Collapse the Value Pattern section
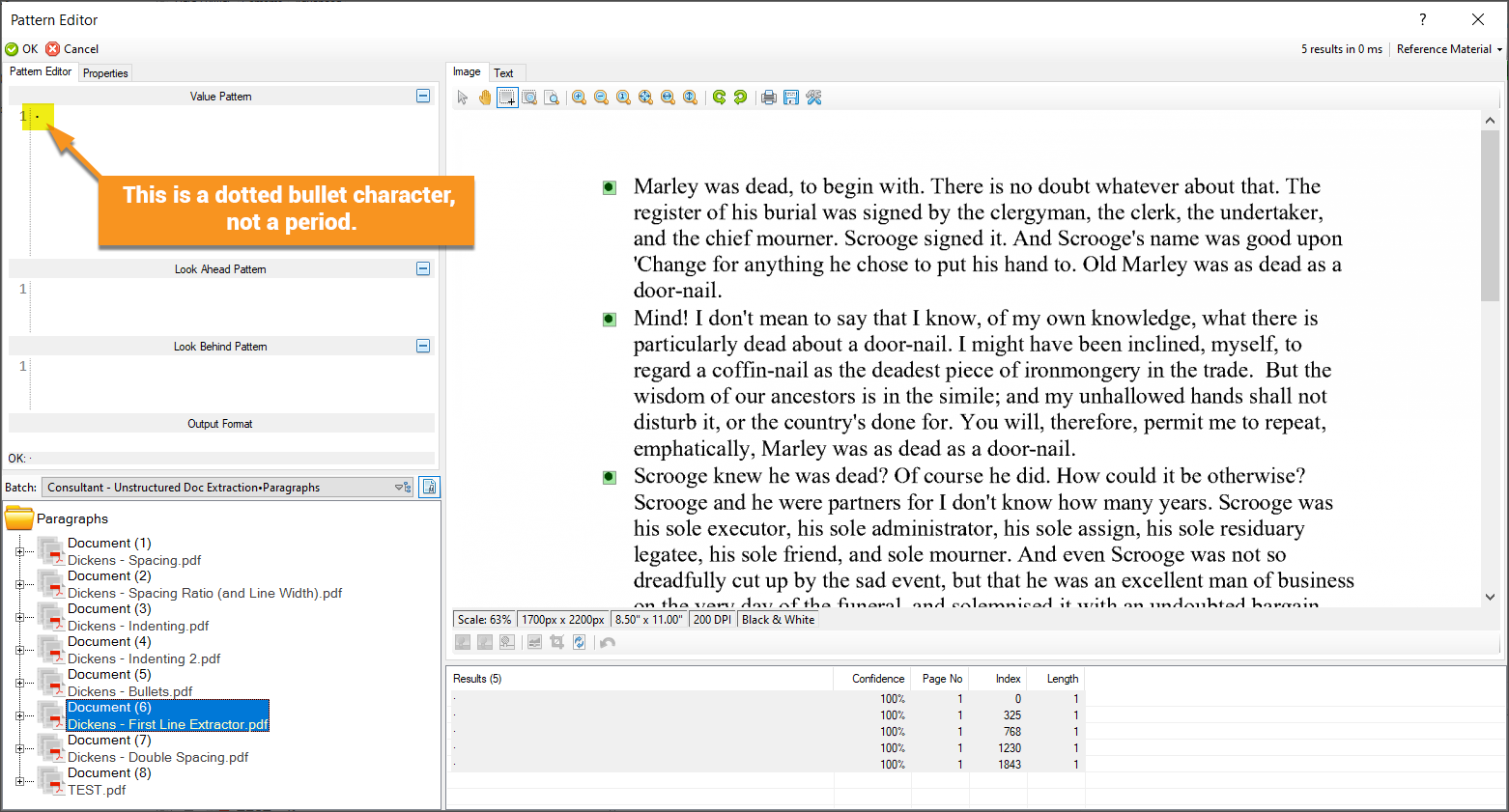Image resolution: width=1509 pixels, height=812 pixels. coord(423,96)
